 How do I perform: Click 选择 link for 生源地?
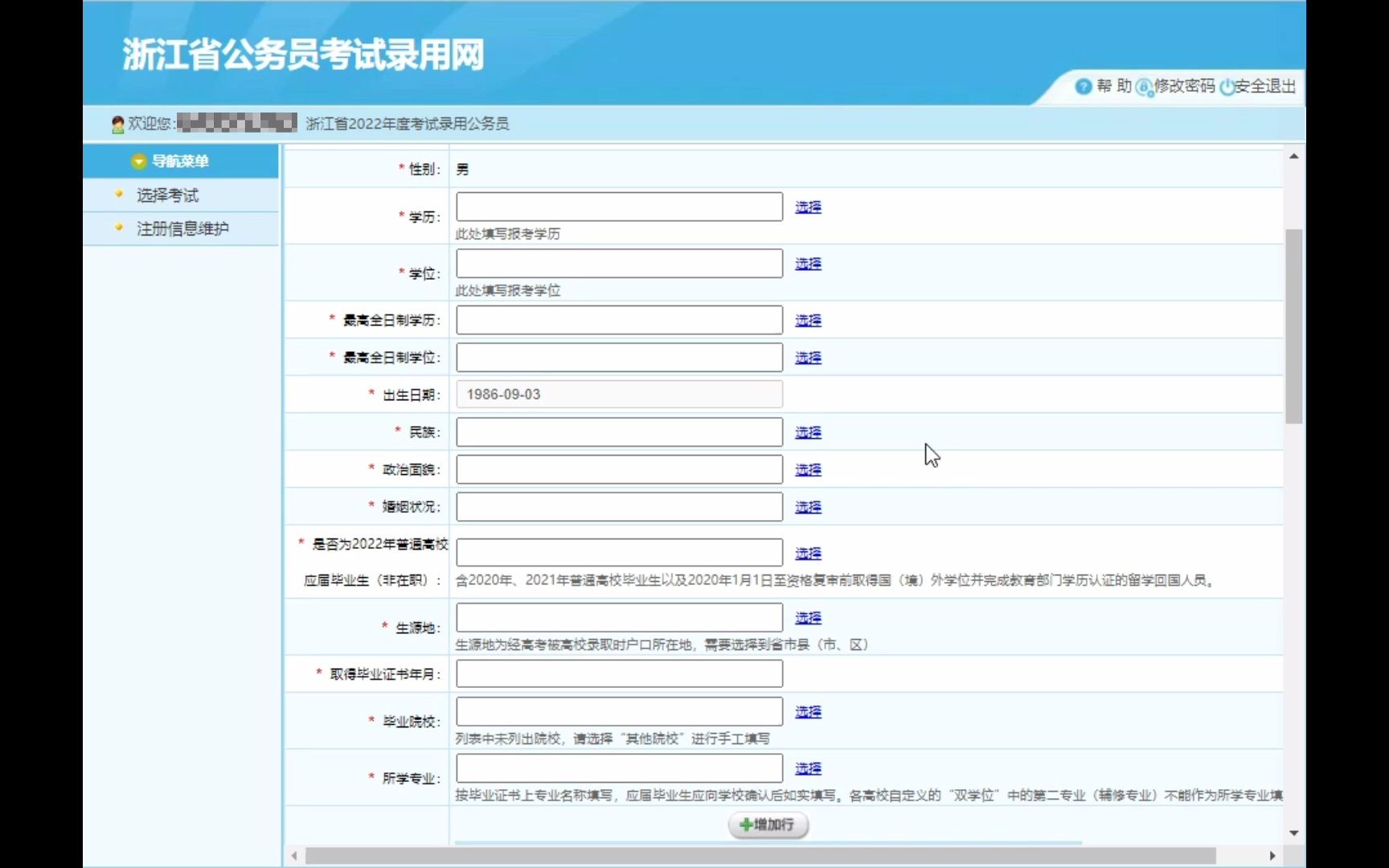[x=808, y=617]
